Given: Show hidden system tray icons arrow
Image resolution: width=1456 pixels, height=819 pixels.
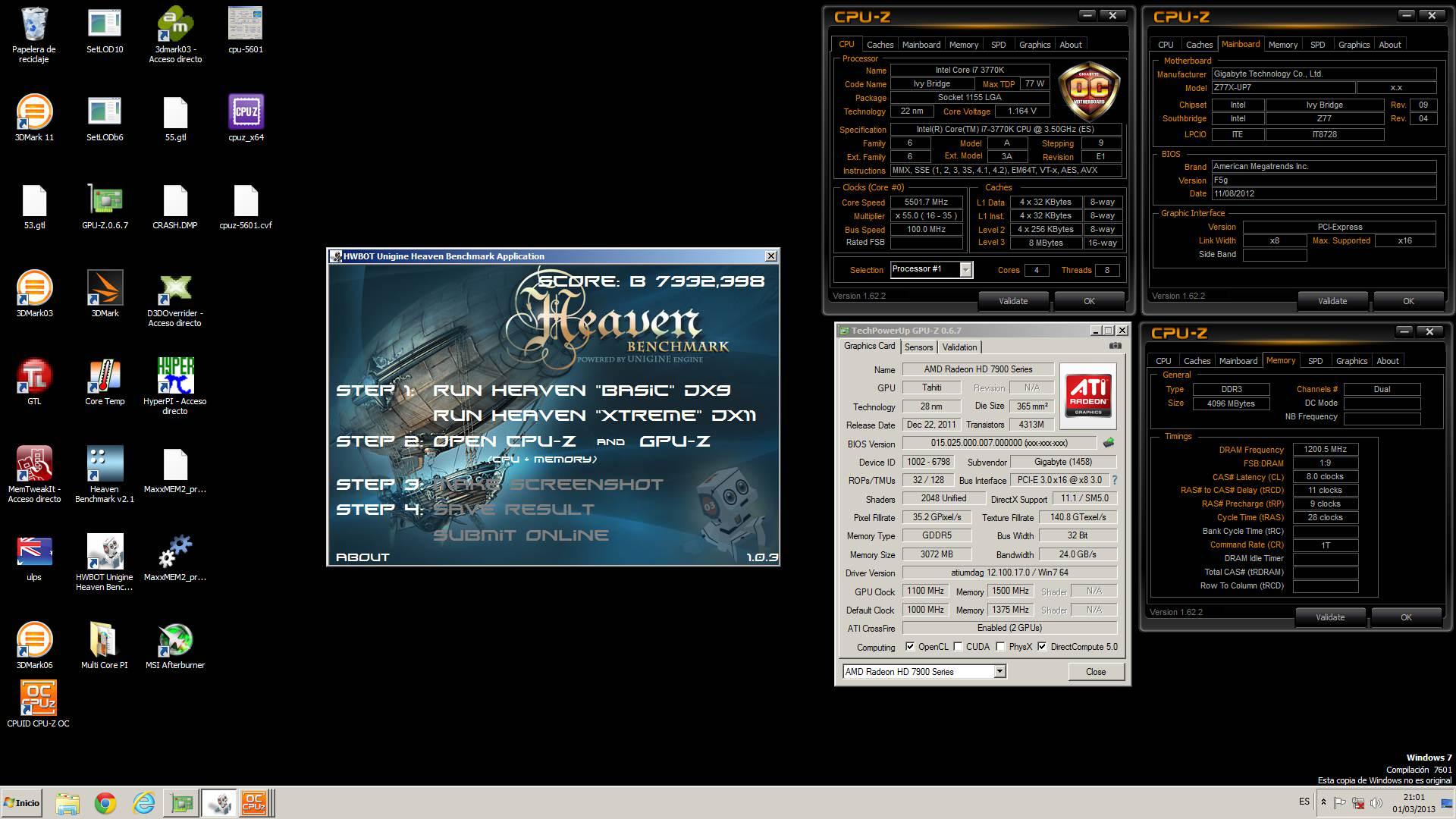Looking at the screenshot, I should pyautogui.click(x=1323, y=802).
